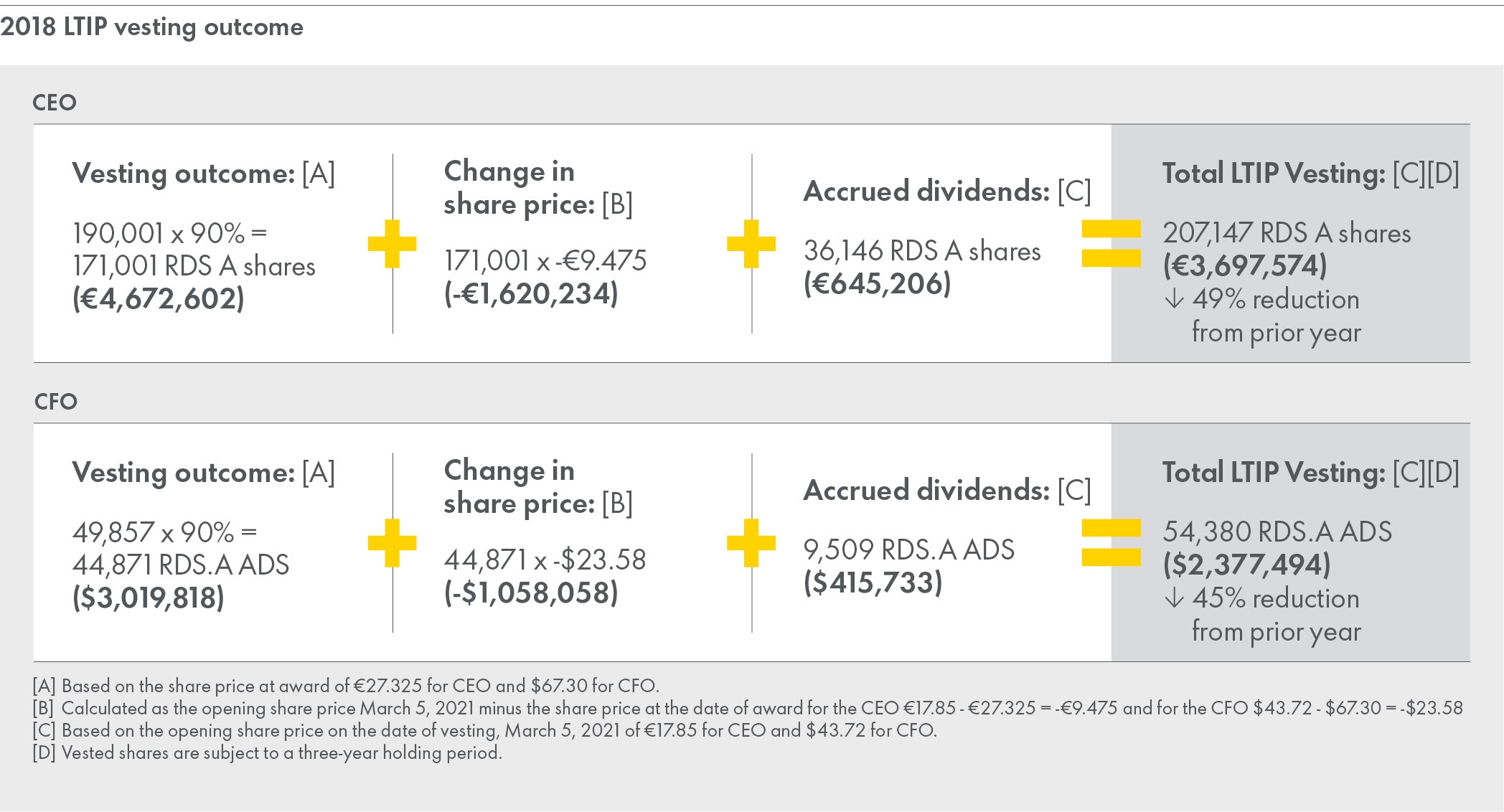This screenshot has height=812, width=1504.
Task: Click the plus sign before CEO accrued dividends
Action: (751, 244)
